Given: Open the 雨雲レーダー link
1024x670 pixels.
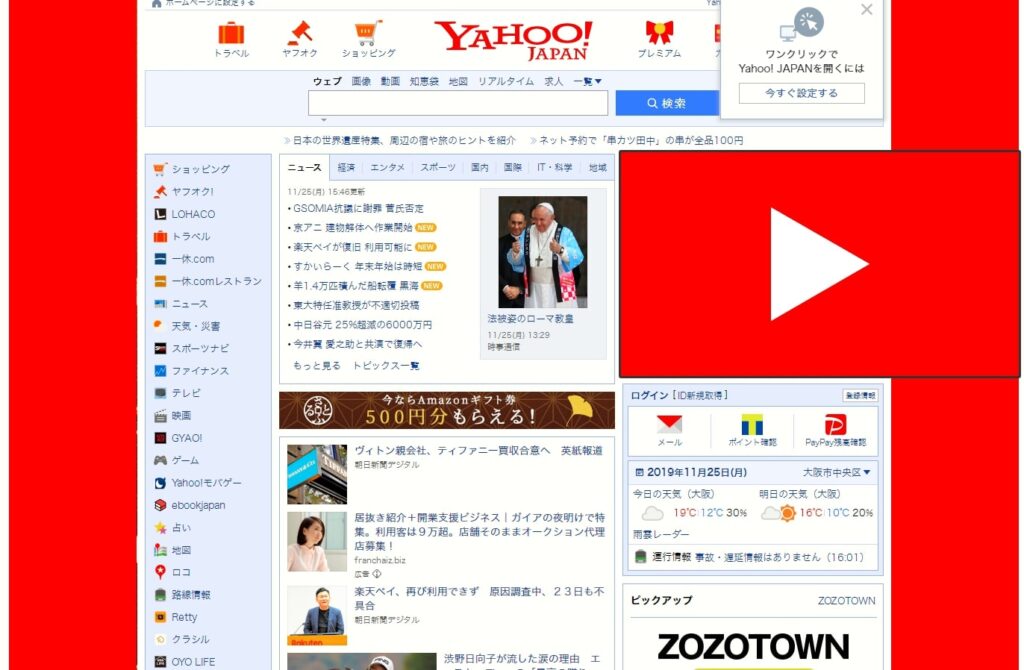Looking at the screenshot, I should point(661,534).
